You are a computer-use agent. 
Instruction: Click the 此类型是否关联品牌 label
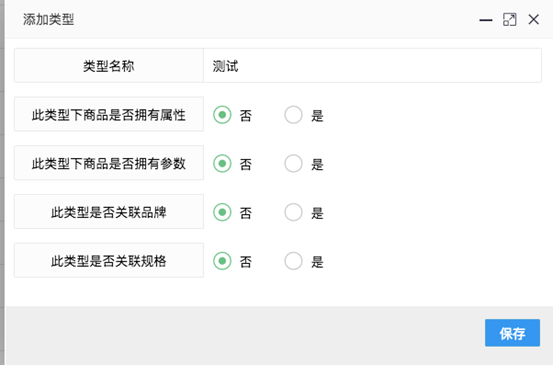coord(109,212)
